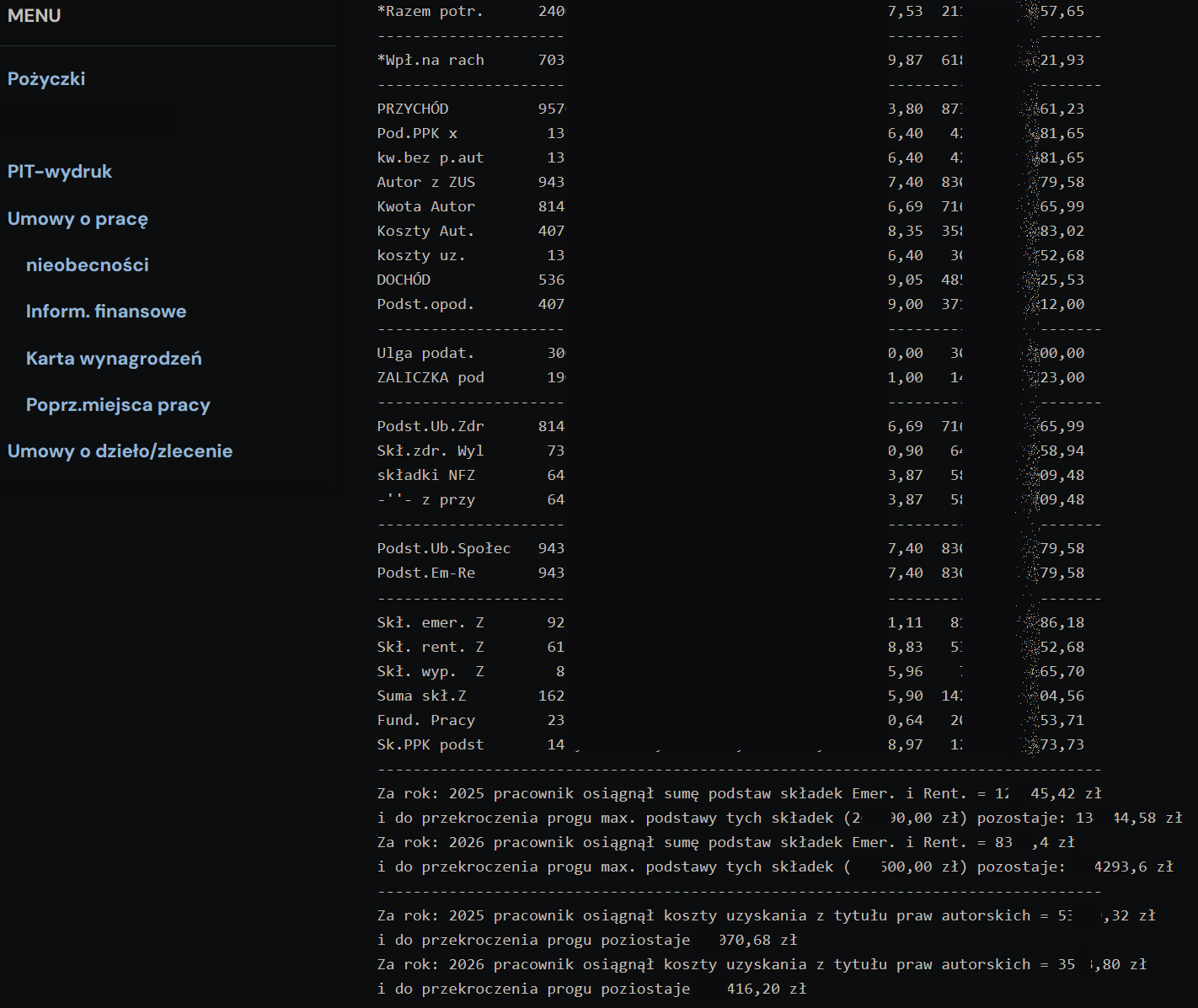Screen dimensions: 1198x1008
Task: Click the 04,56 value in Suma skł.Z row
Action: [x=1062, y=696]
